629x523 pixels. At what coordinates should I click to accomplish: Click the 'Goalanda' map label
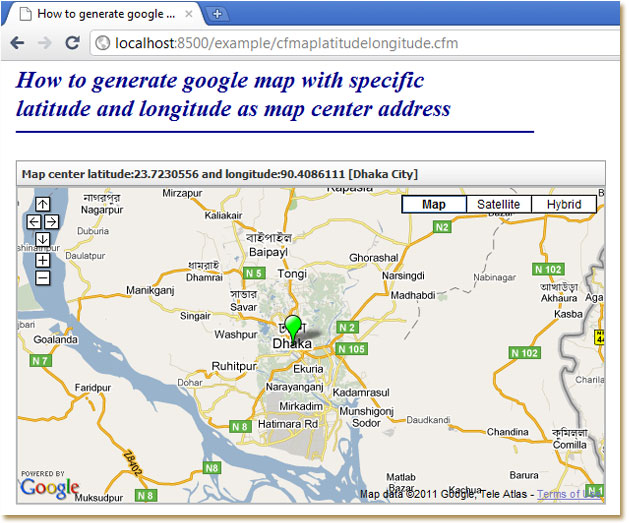55,339
